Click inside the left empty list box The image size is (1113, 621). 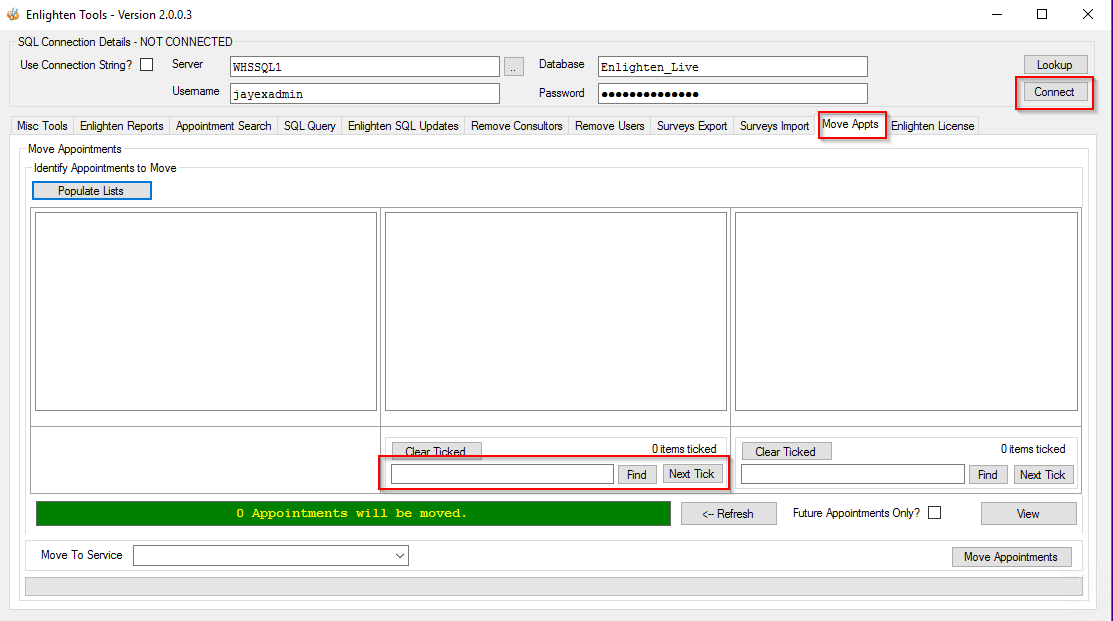[x=206, y=312]
